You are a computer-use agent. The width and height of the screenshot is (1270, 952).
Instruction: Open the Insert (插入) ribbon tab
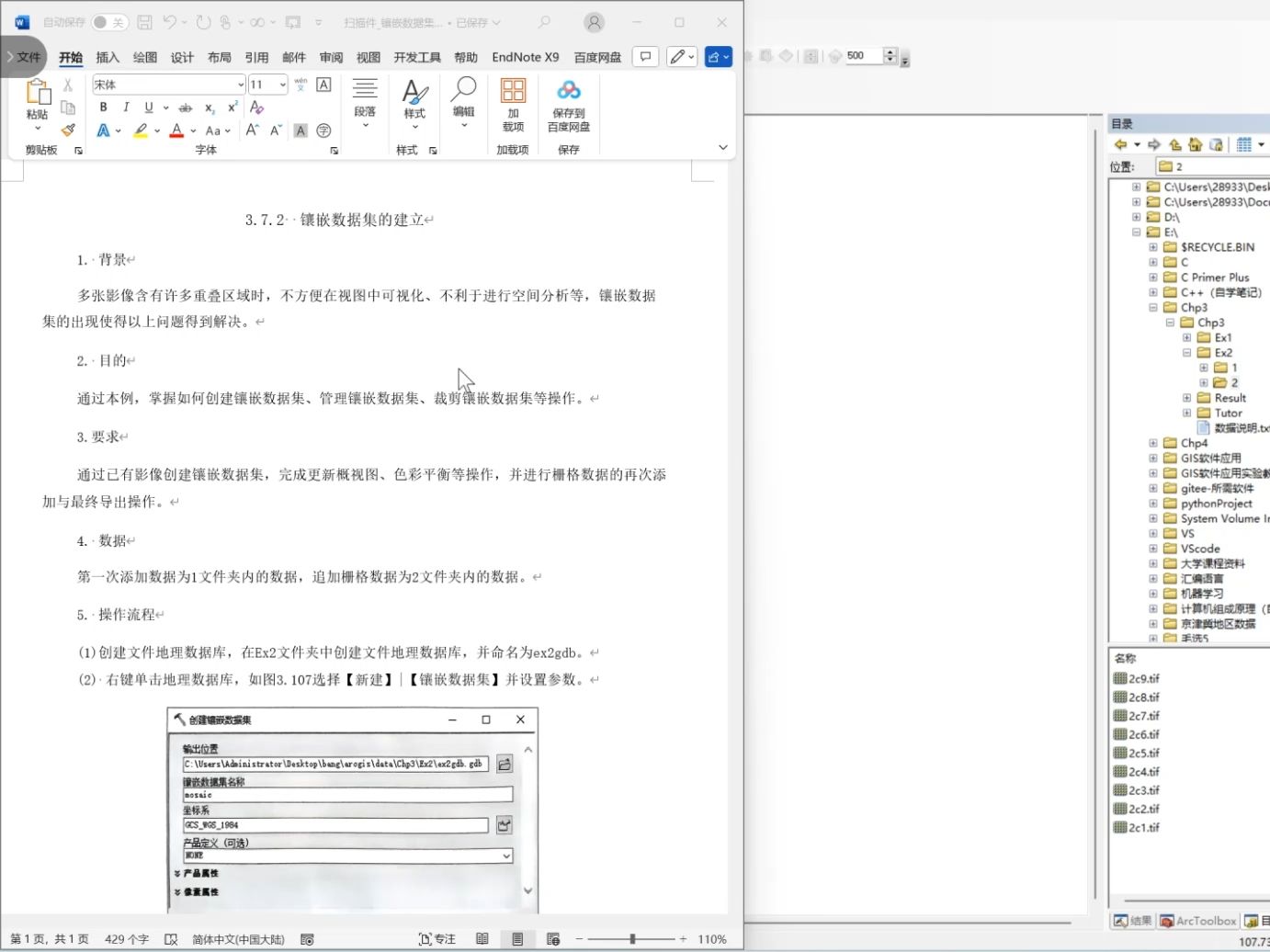click(x=108, y=57)
